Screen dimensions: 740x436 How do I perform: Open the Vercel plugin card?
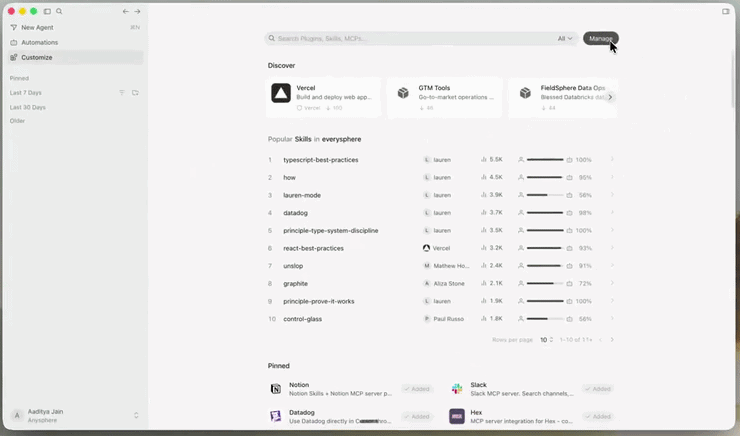323,97
